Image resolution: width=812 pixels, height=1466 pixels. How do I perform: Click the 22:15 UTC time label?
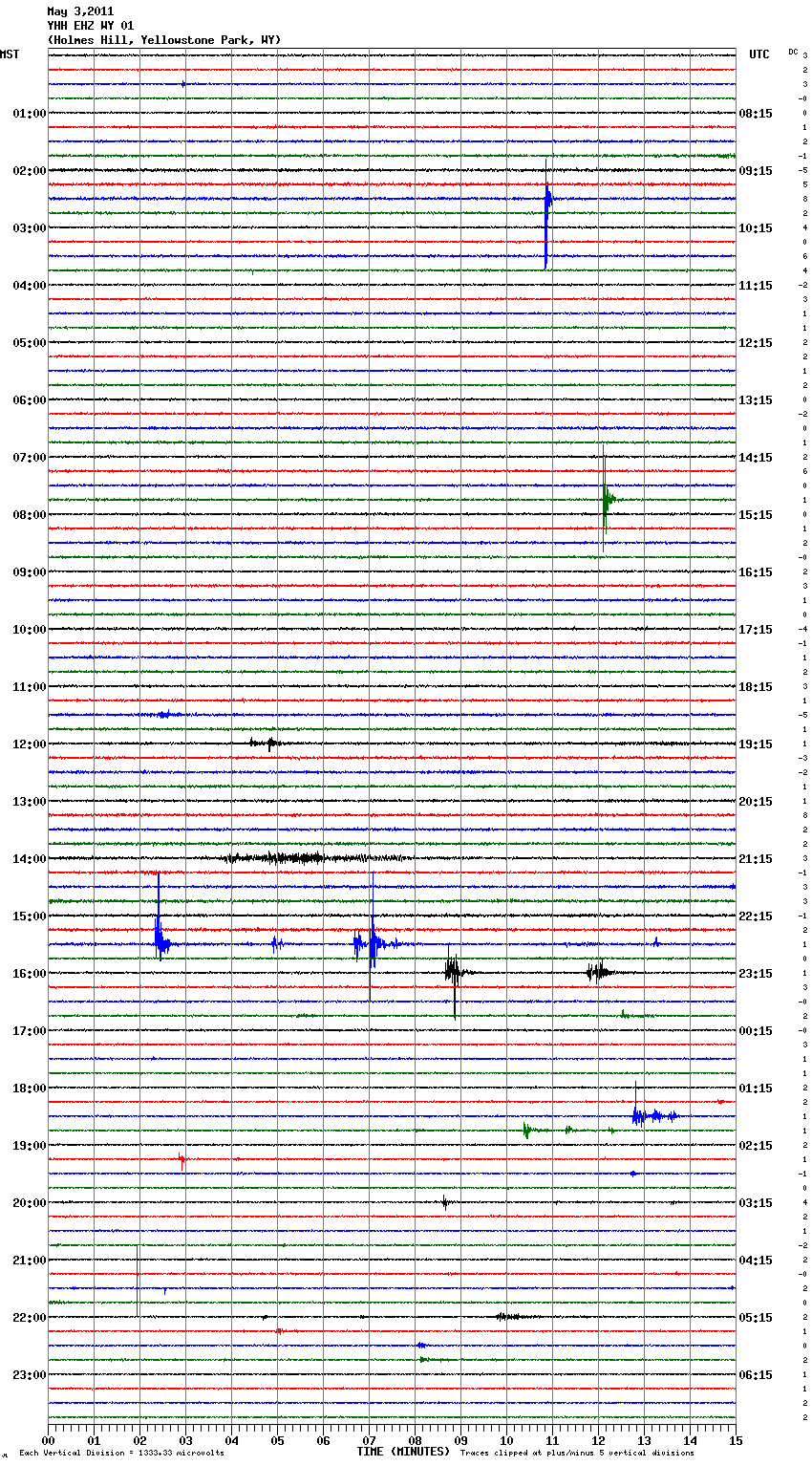[756, 916]
